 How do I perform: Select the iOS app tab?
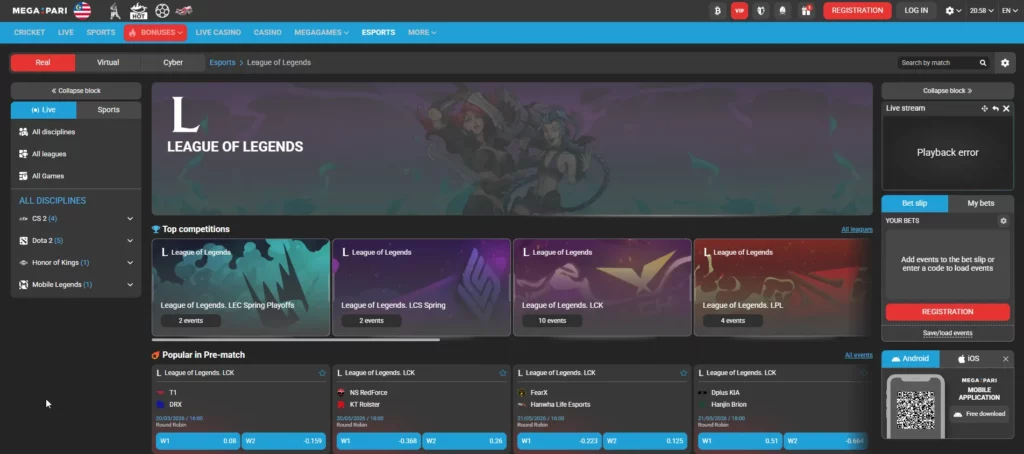click(968, 359)
